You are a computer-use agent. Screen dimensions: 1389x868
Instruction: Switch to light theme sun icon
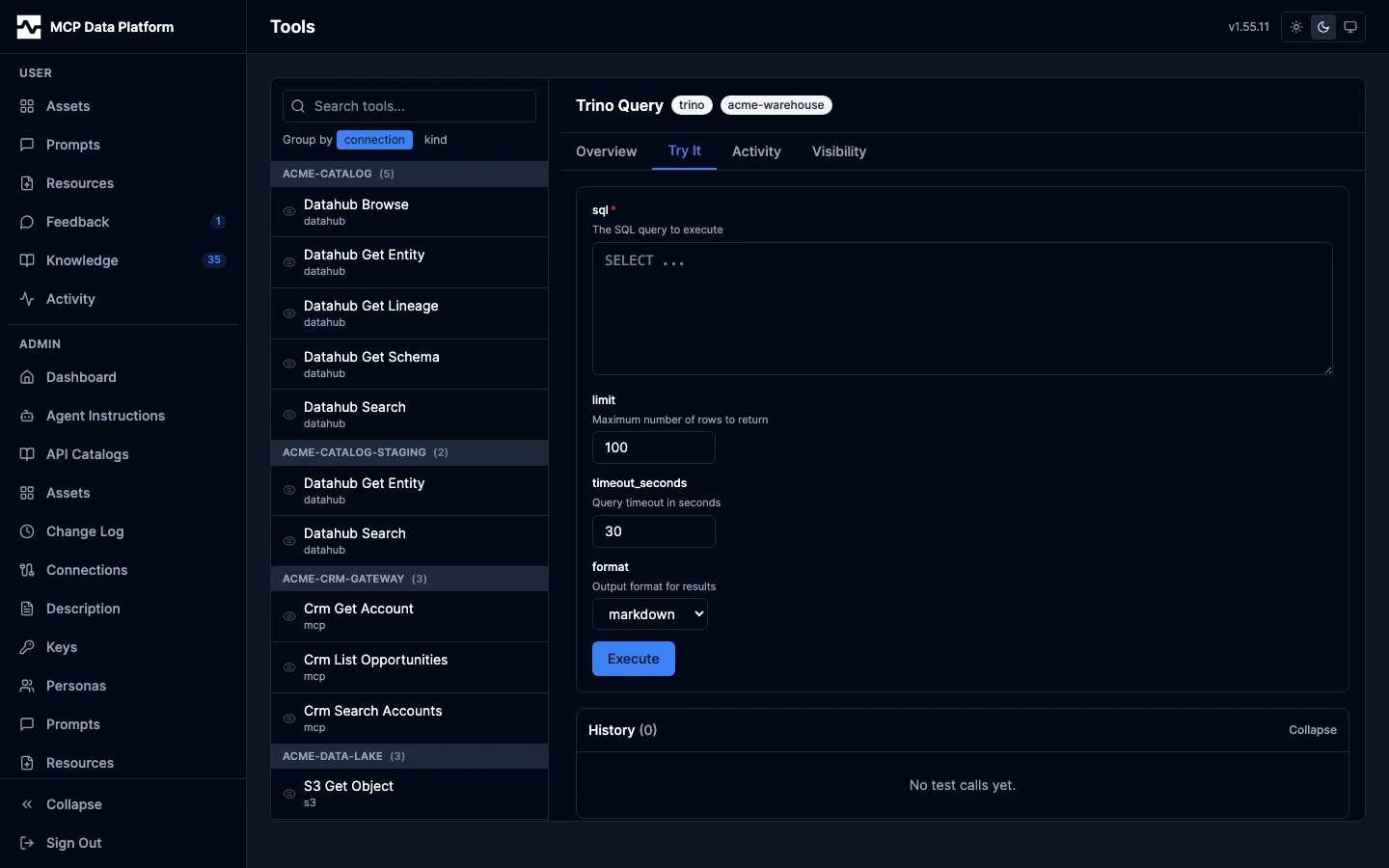(1296, 27)
